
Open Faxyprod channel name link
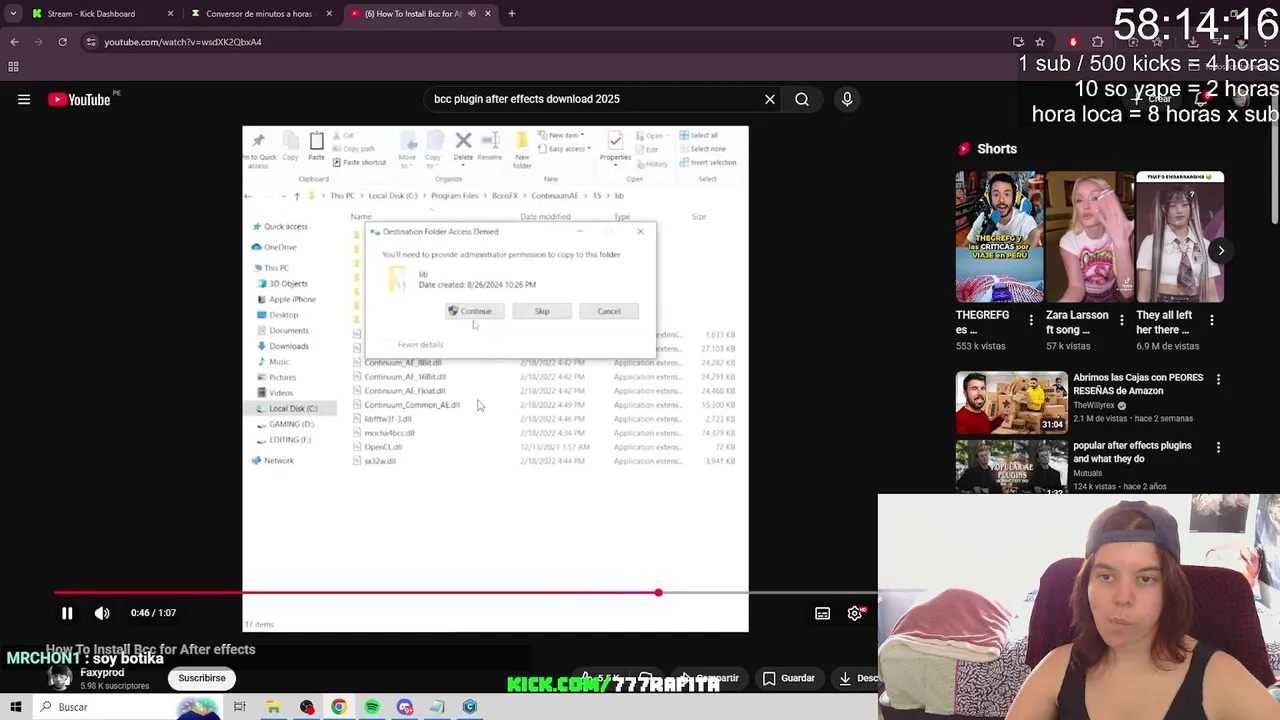point(103,673)
